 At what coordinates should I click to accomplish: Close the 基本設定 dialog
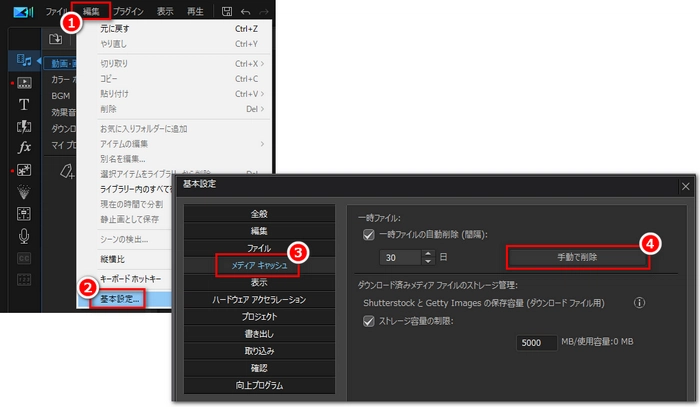coord(686,187)
